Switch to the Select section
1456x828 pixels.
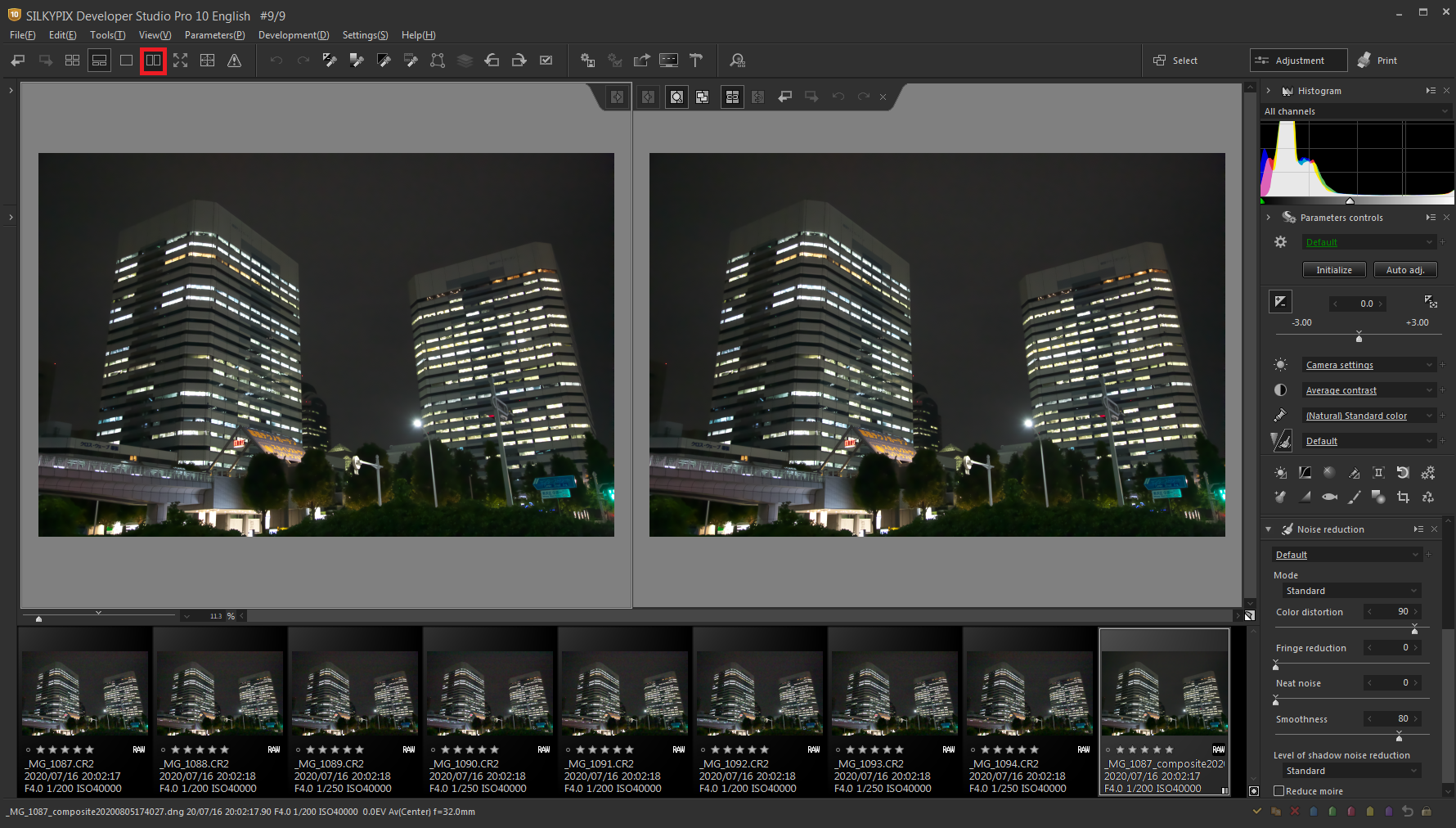coord(1175,61)
